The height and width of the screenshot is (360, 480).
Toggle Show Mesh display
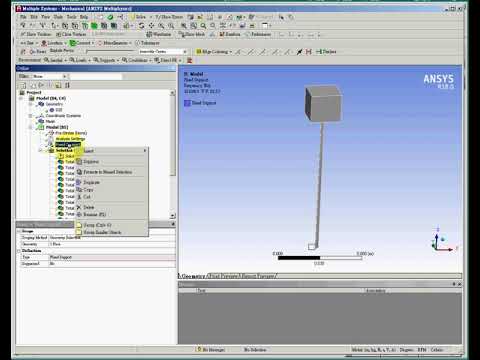coord(192,34)
